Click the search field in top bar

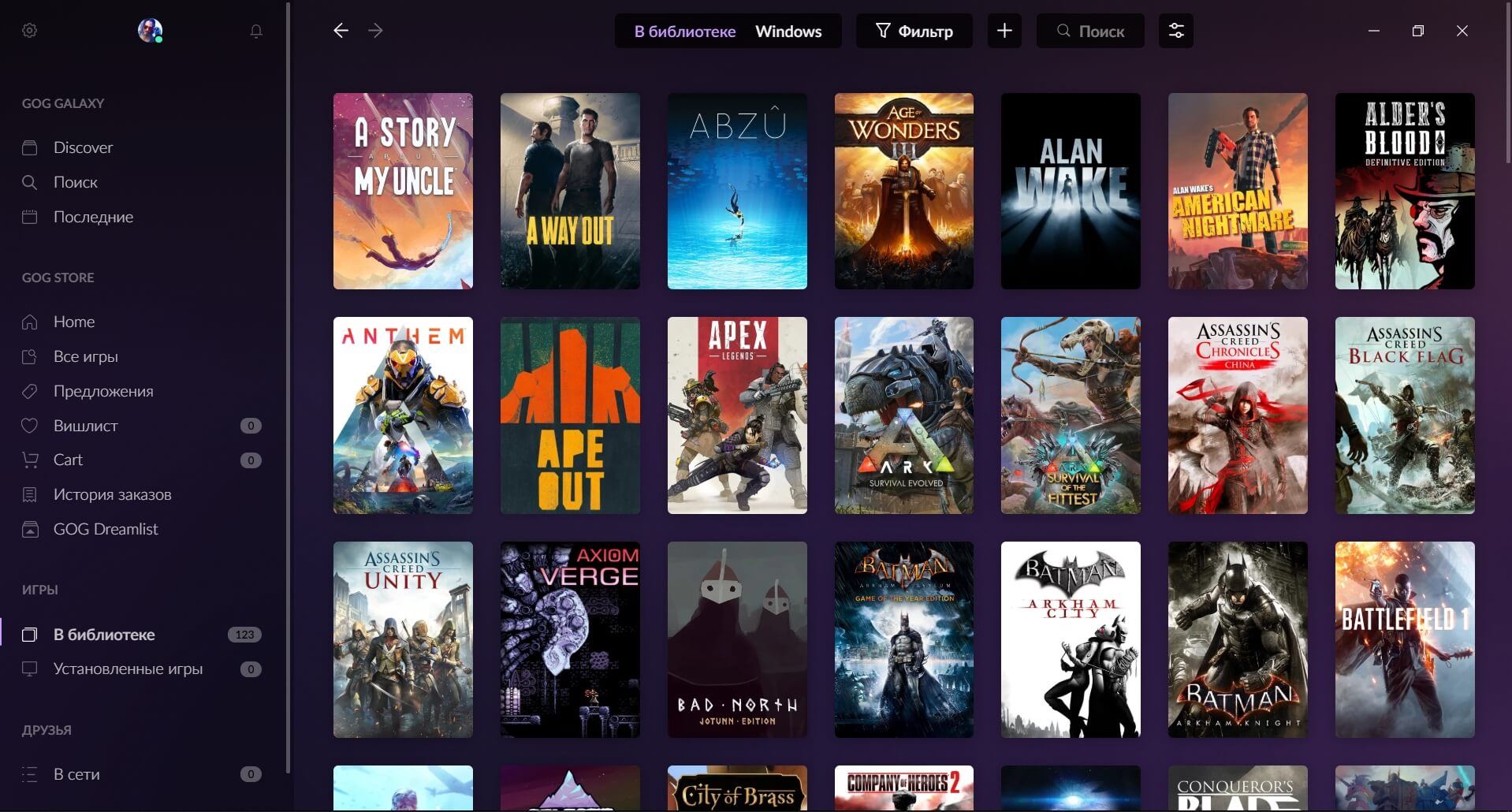[x=1090, y=31]
